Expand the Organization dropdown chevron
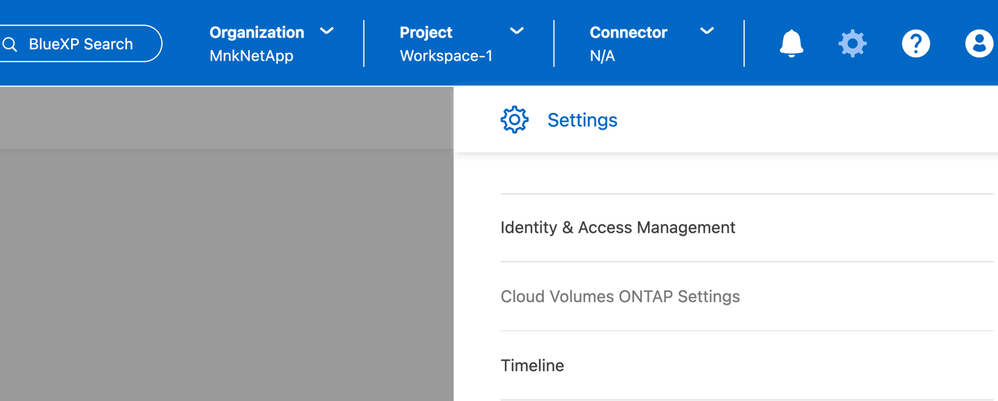998x401 pixels. point(327,31)
